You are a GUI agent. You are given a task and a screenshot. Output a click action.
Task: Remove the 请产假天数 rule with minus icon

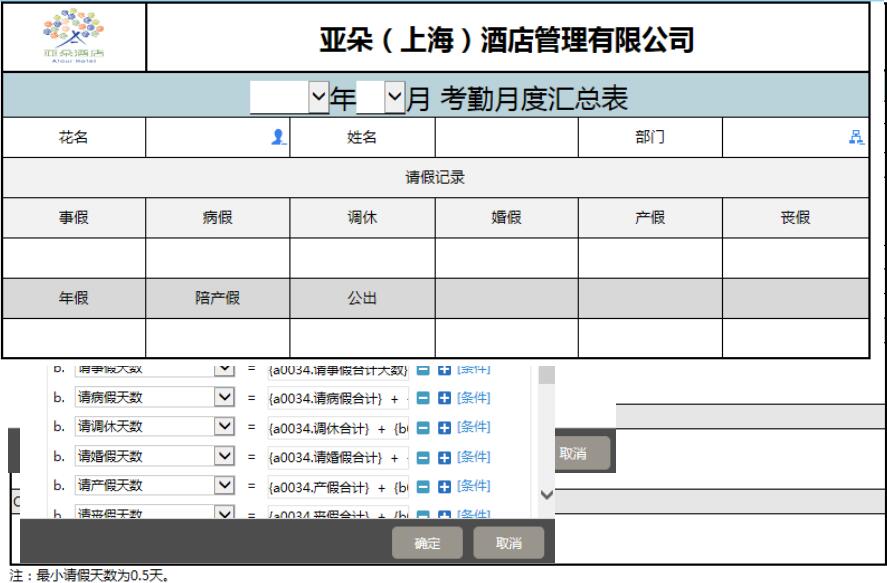coord(423,486)
